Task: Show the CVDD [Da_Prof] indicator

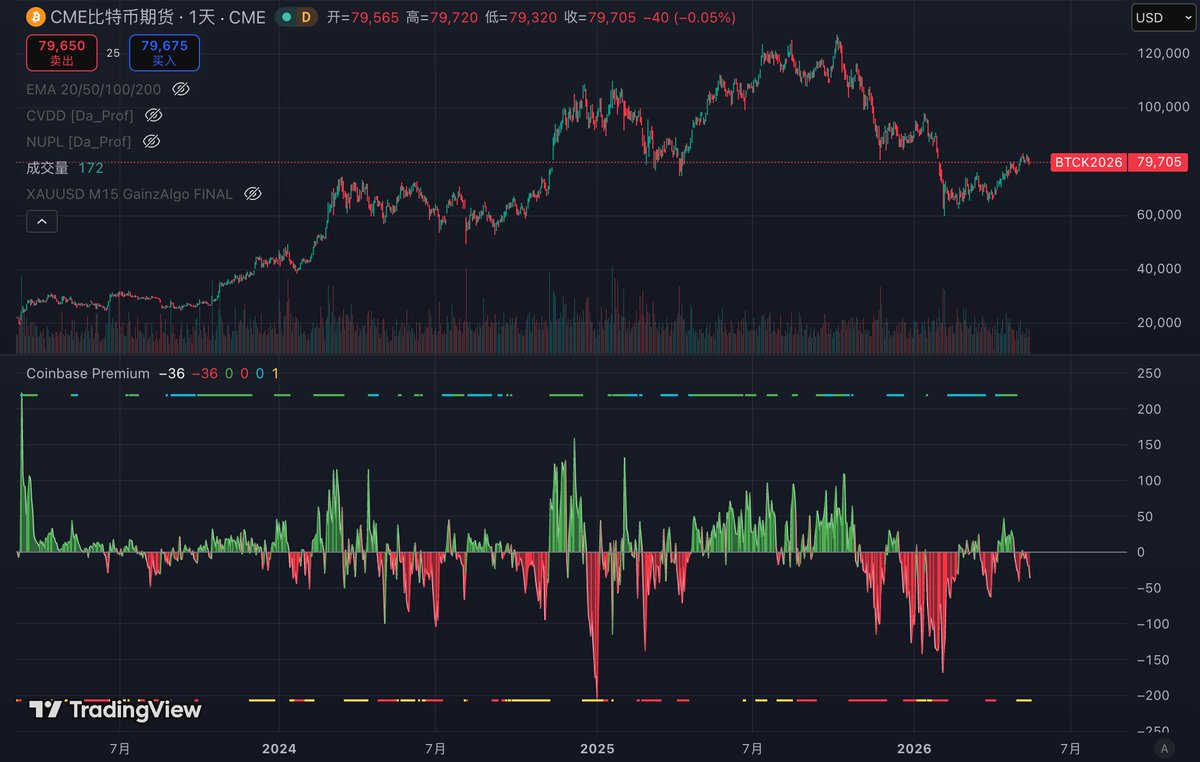Action: pos(153,115)
